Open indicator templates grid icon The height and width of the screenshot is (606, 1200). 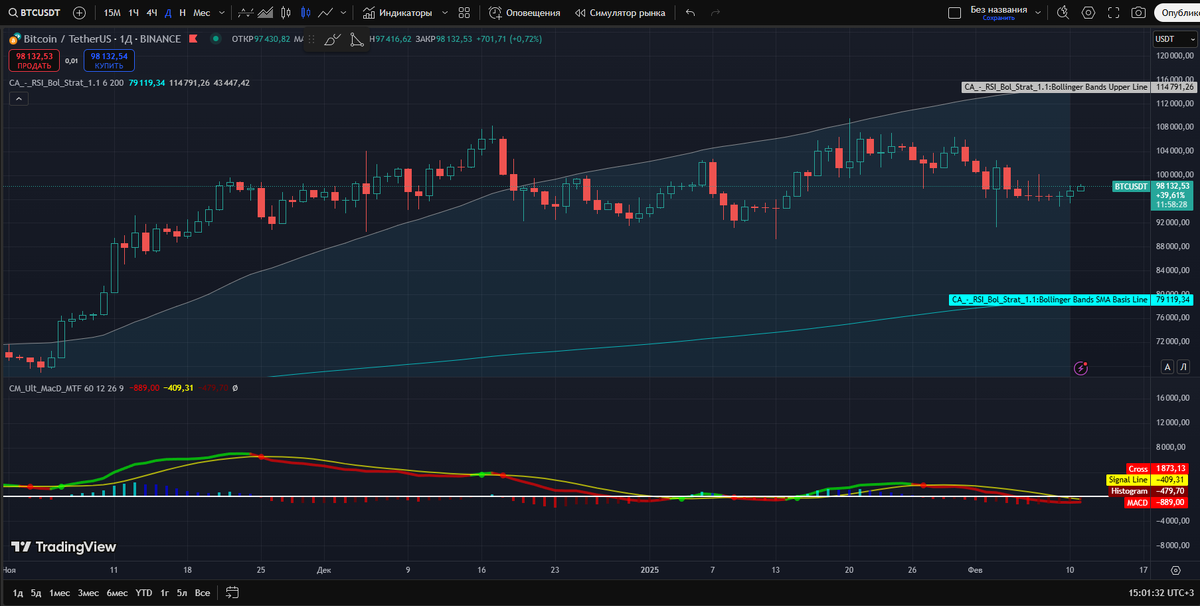464,13
